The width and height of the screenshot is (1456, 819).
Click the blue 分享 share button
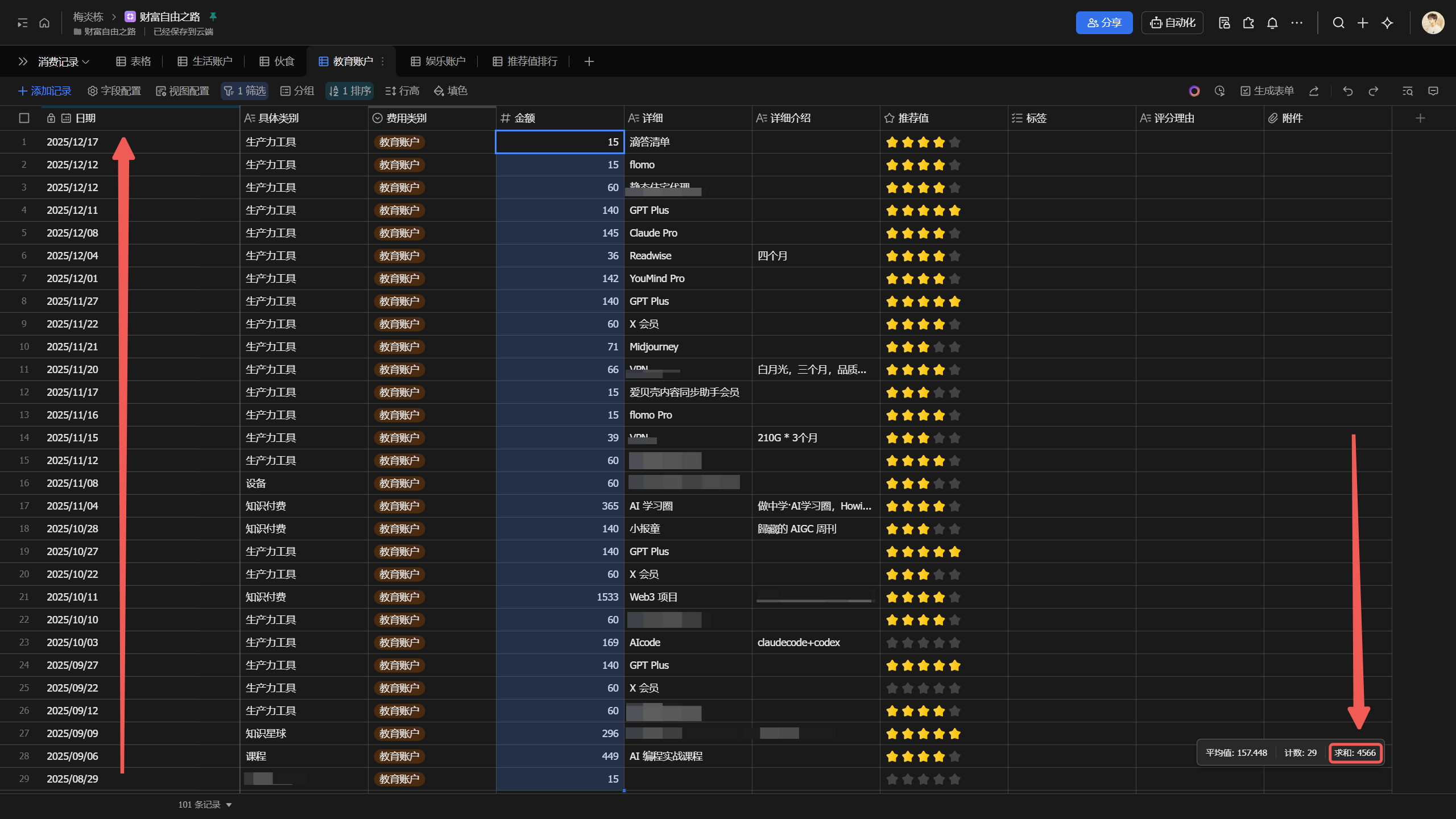[x=1104, y=23]
